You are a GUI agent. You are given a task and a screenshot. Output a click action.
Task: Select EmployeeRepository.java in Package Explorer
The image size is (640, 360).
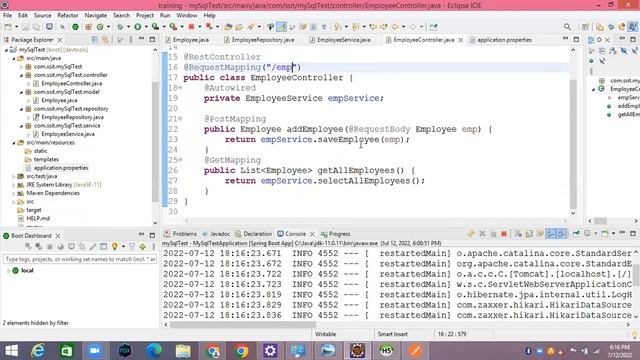coord(72,117)
